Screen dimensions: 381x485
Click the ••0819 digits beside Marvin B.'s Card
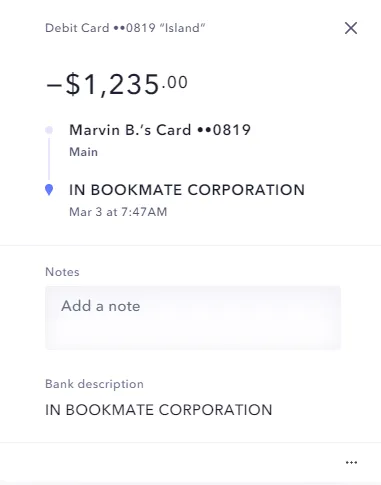224,130
